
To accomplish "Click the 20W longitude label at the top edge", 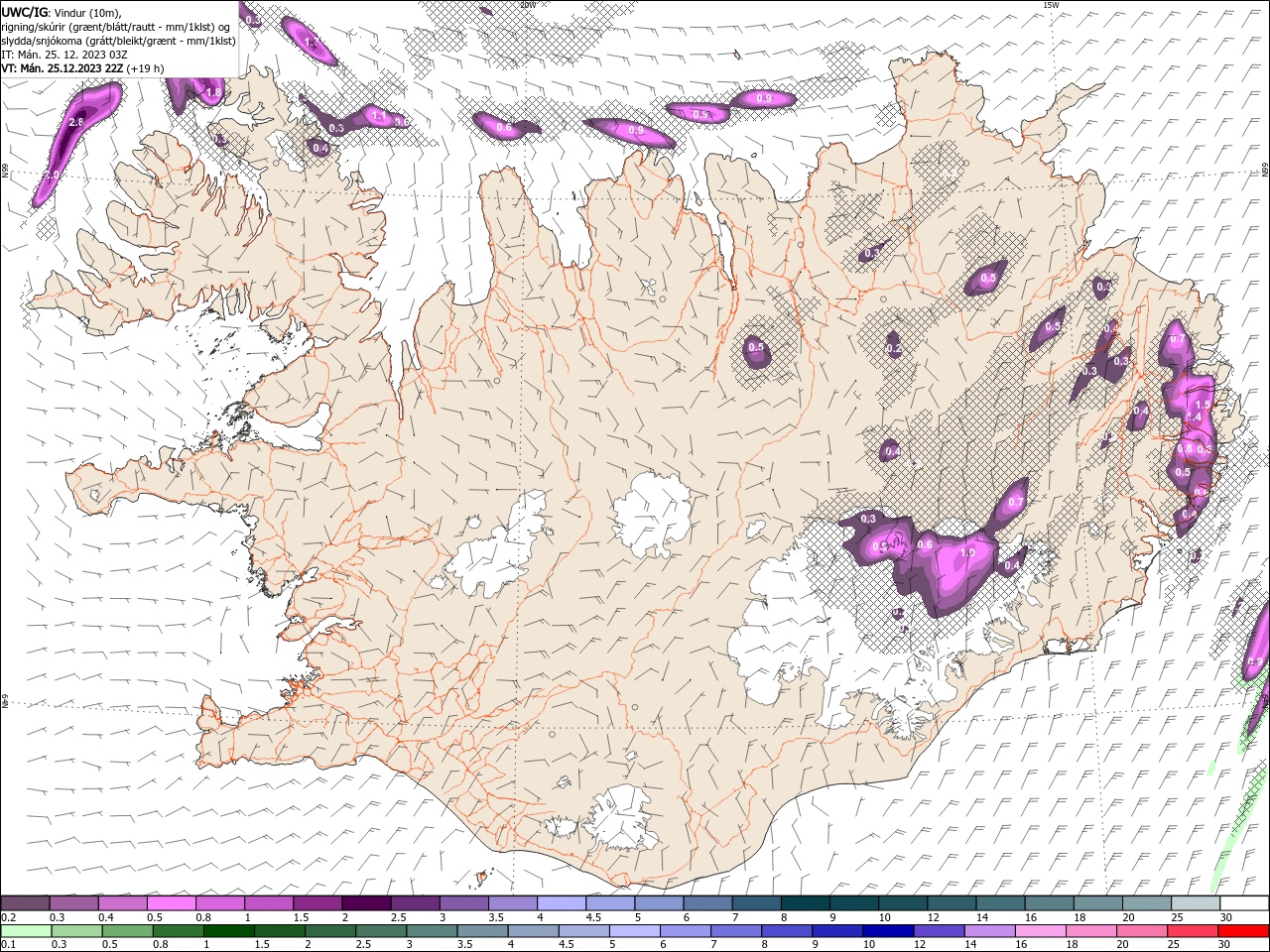I will click(x=528, y=5).
